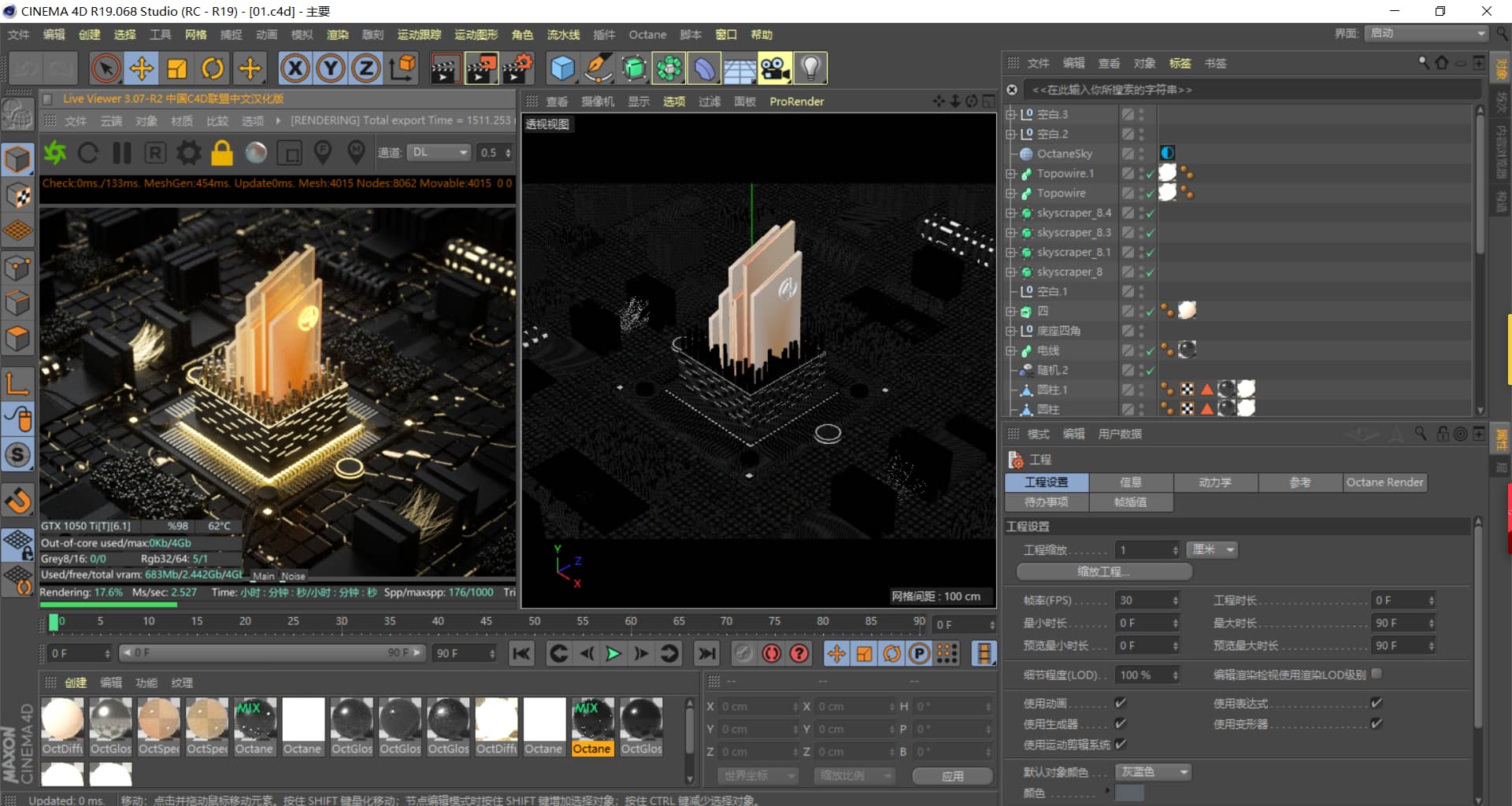Viewport: 1512px width, 806px height.
Task: Click the Octane material sphere pick icon
Action: pyautogui.click(x=356, y=153)
